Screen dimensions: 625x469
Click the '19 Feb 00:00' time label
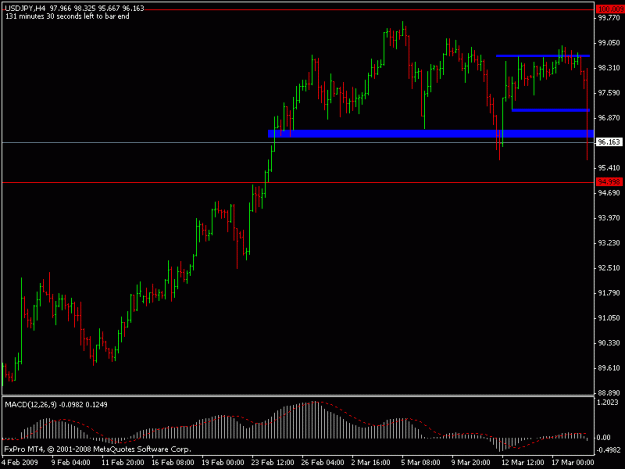[x=222, y=462]
